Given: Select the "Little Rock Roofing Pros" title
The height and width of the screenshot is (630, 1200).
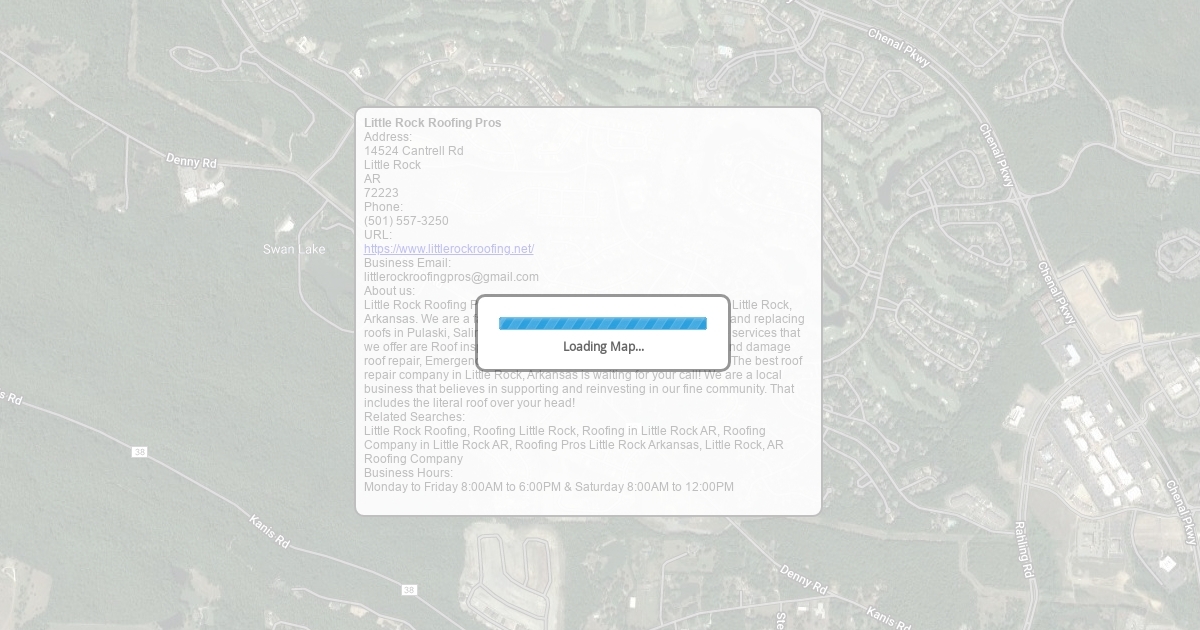Looking at the screenshot, I should pyautogui.click(x=432, y=123).
